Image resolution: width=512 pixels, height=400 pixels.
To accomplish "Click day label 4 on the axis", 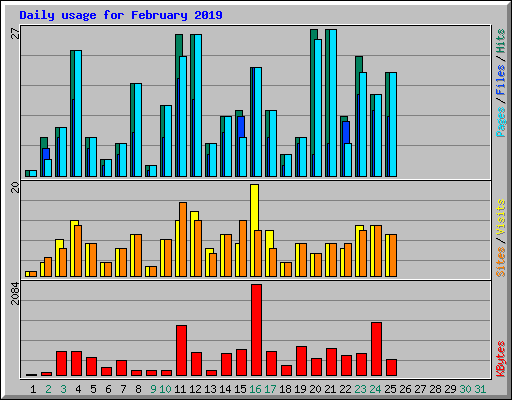I will click(78, 389).
